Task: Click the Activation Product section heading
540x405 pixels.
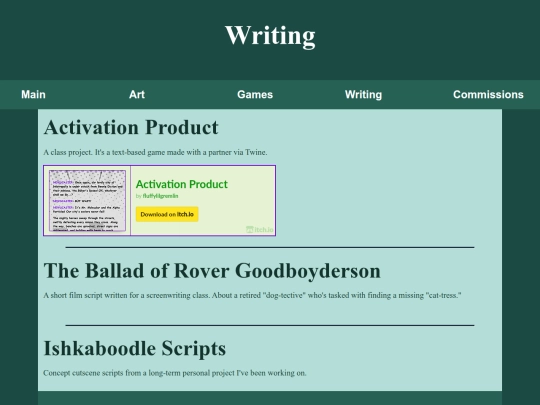Action: (131, 127)
